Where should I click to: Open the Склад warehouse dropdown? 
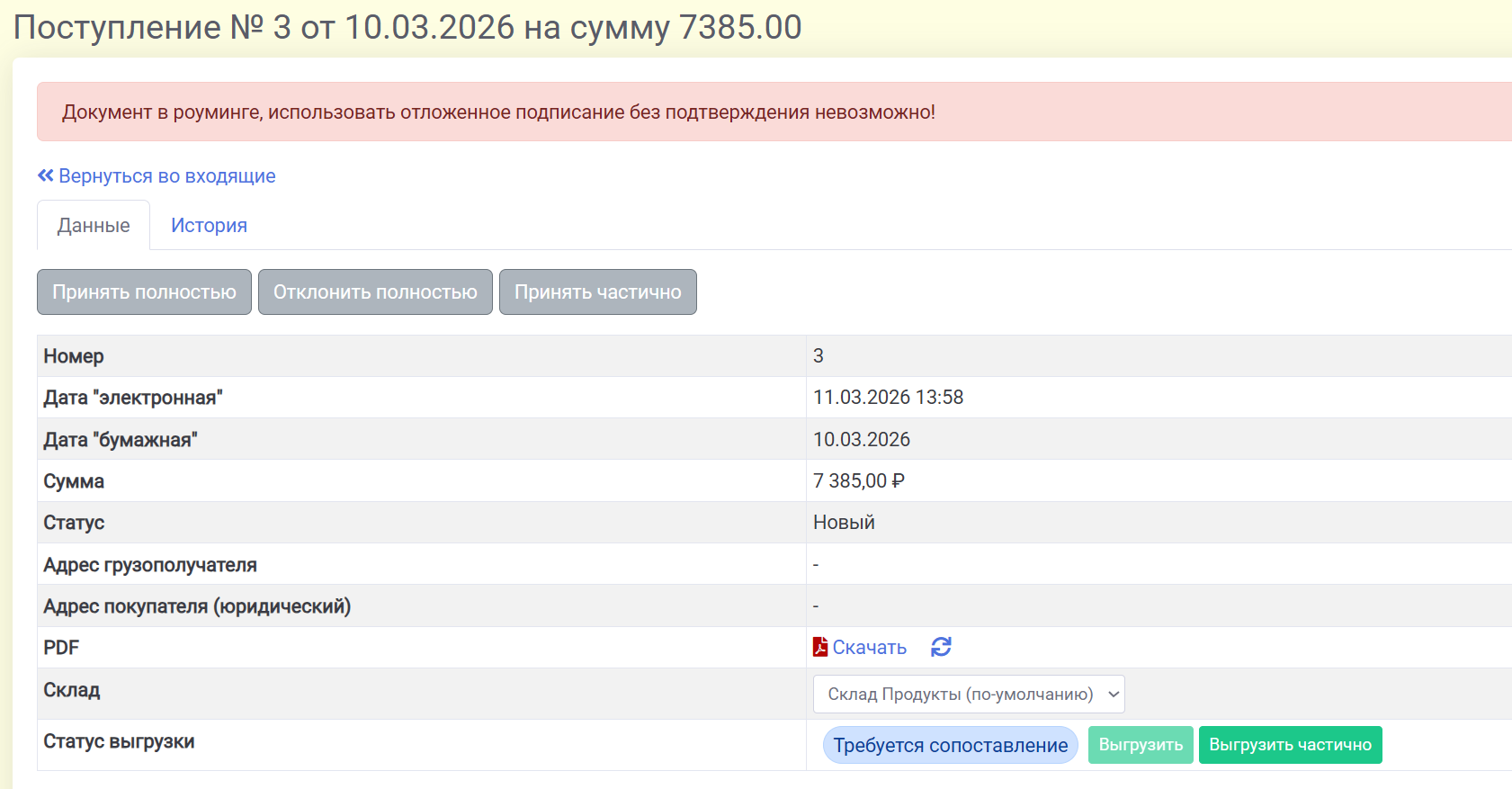[968, 694]
